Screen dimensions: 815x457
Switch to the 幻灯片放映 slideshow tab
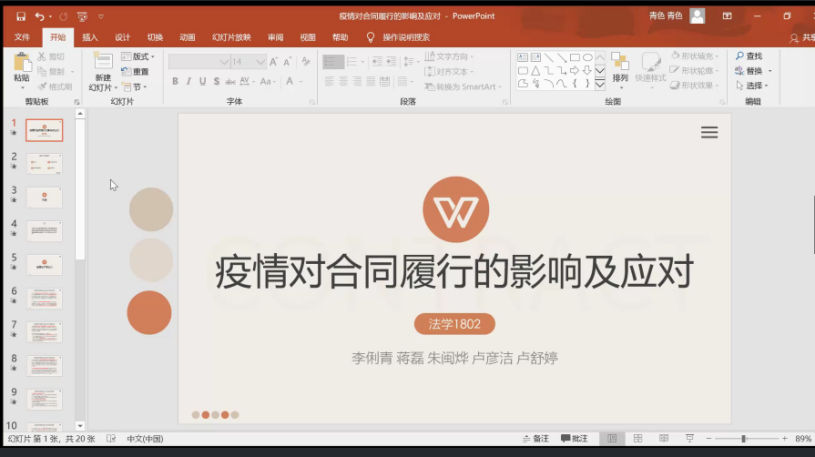231,37
